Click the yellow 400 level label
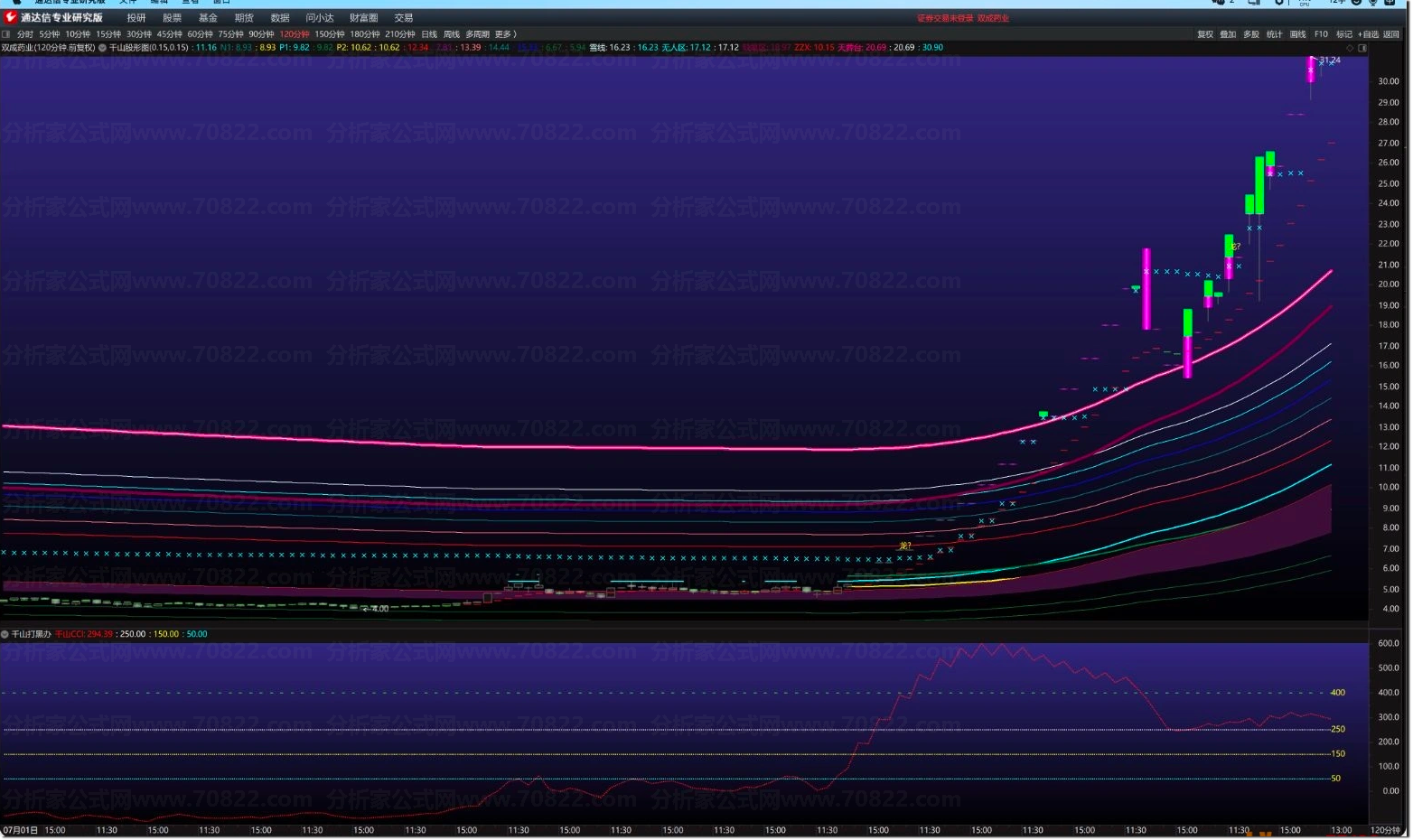 1338,693
